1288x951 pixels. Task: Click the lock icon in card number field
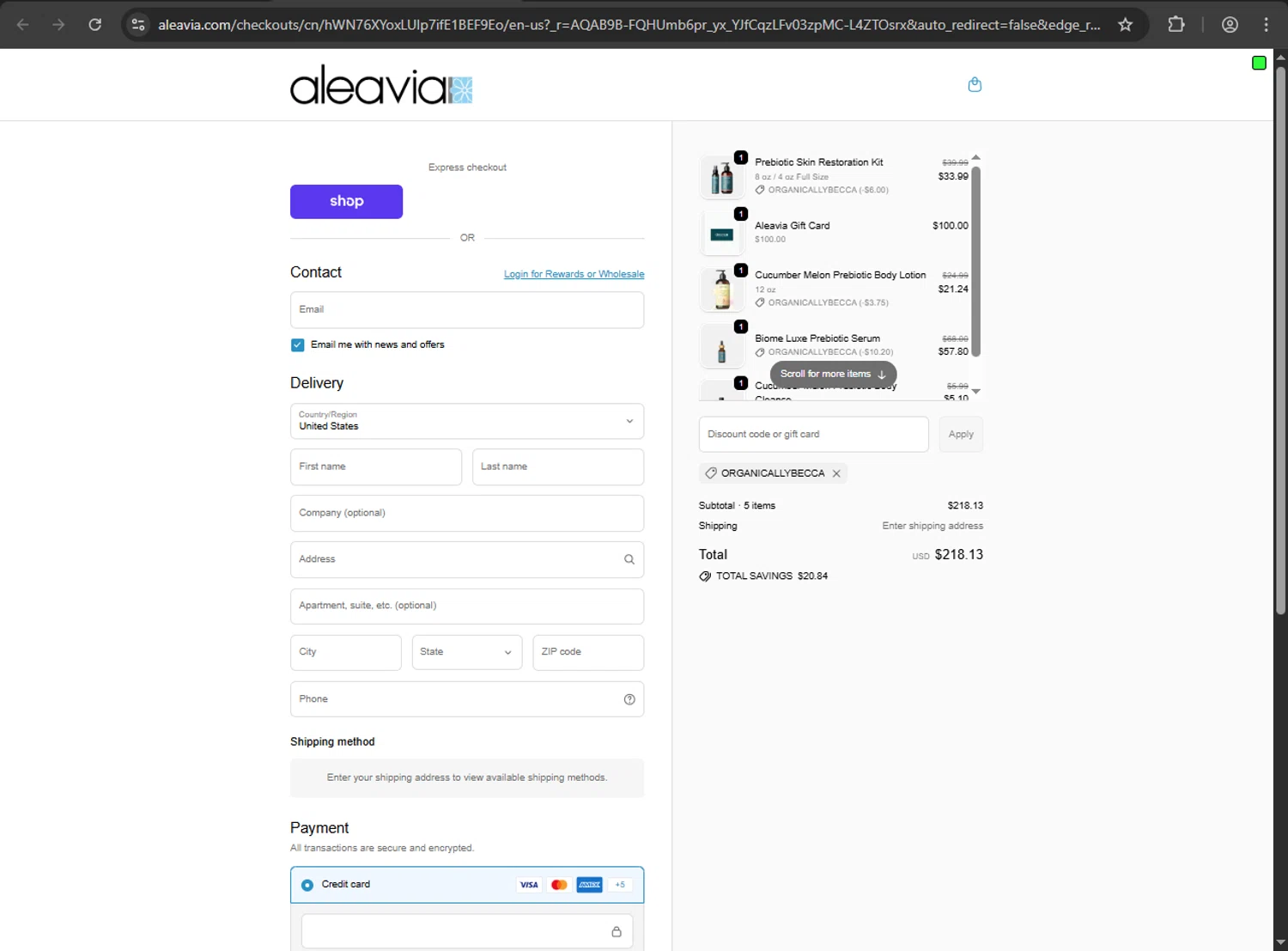pos(617,931)
